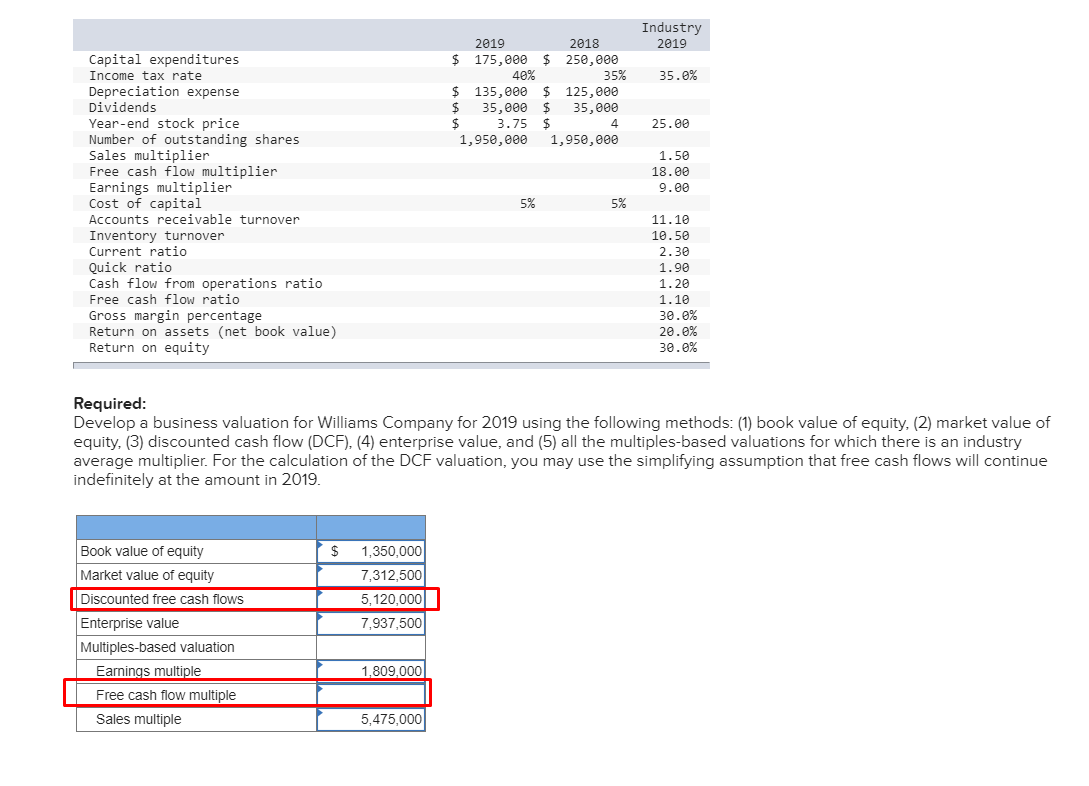
Task: Click the empty Free cash flow multiple field
Action: pyautogui.click(x=371, y=694)
